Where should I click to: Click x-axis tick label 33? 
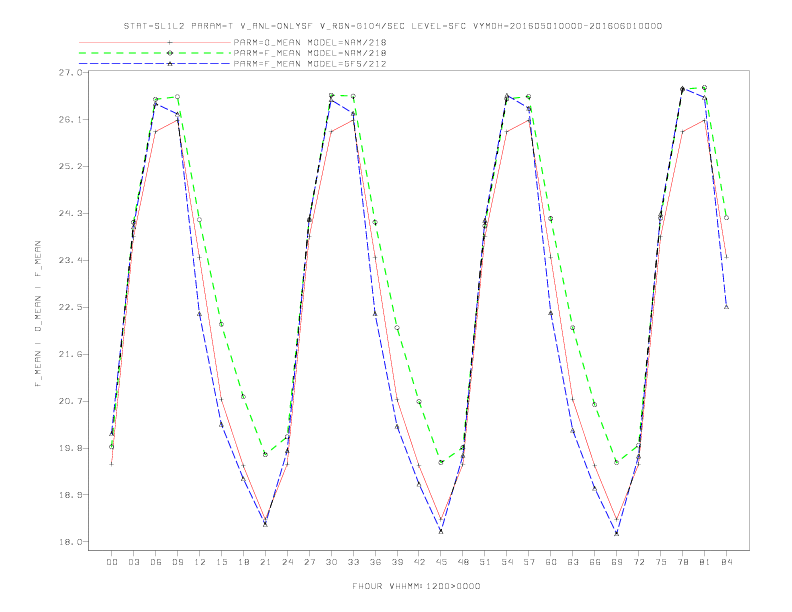coord(353,562)
